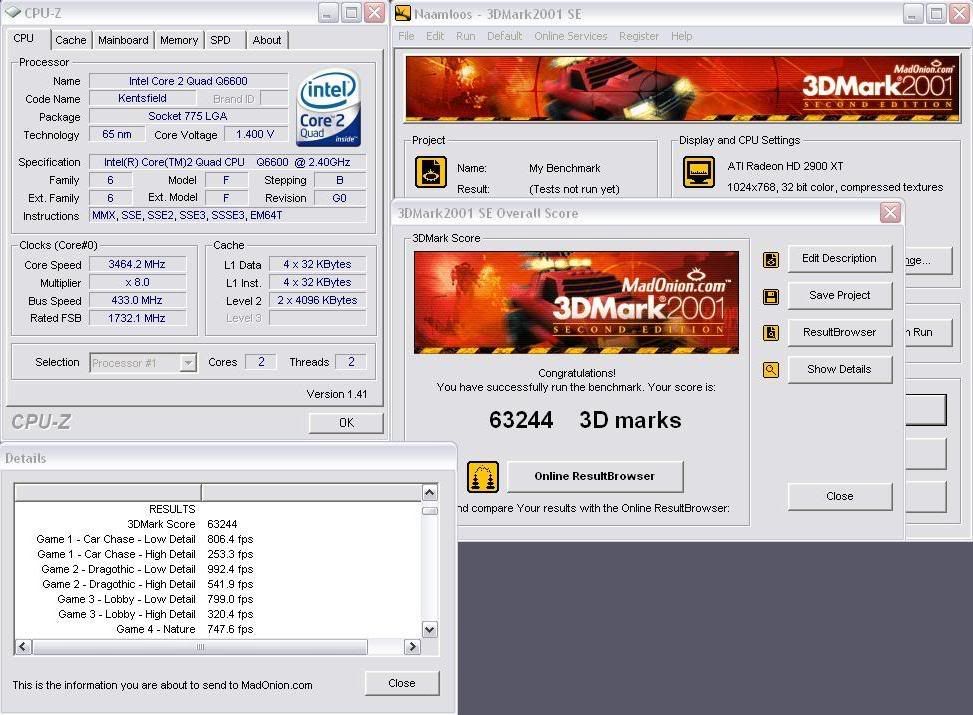Click the Package value Socket 775 LGA
The width and height of the screenshot is (973, 715).
pyautogui.click(x=188, y=116)
